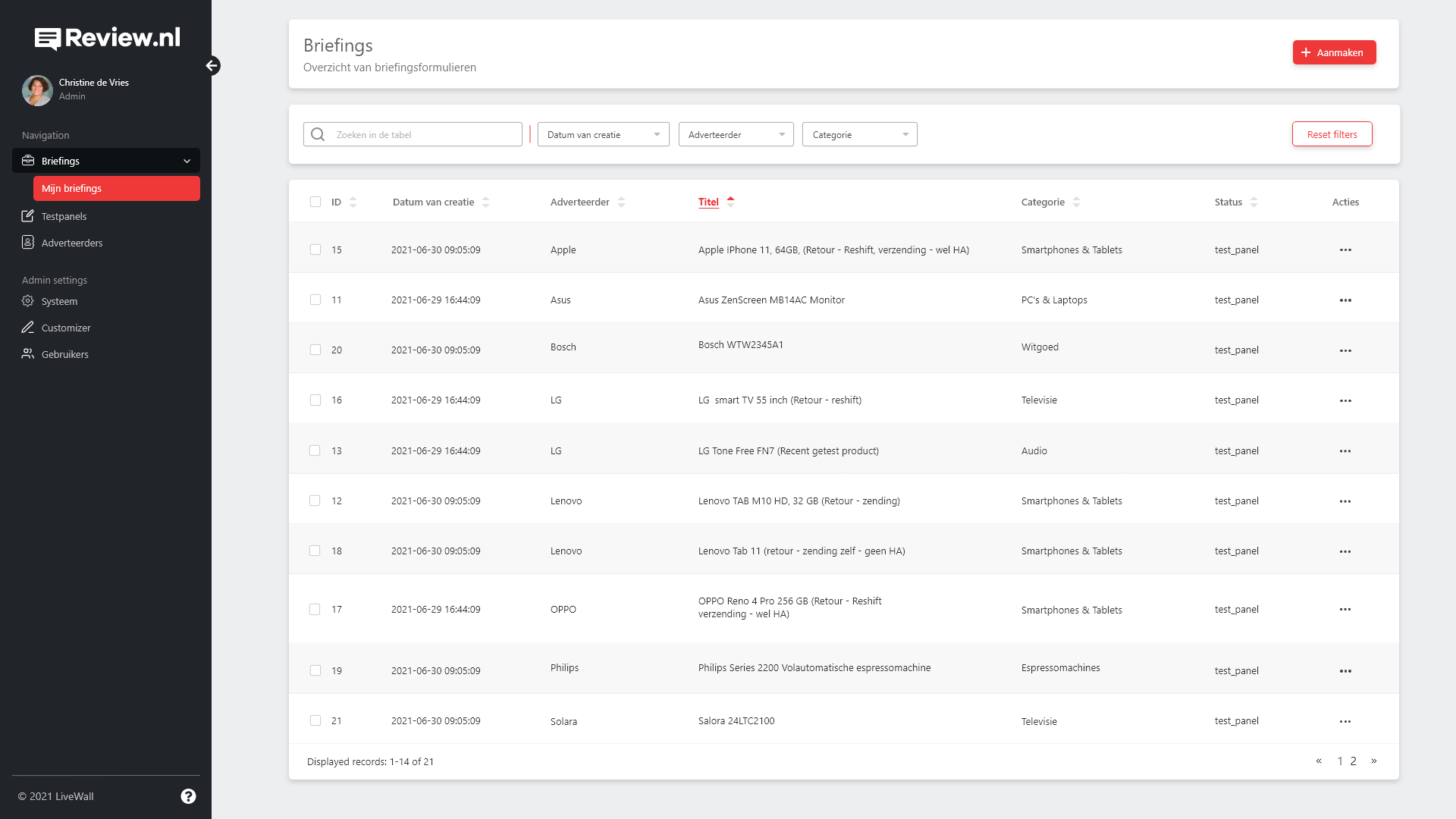Sort by Datum van creatie column arrows
This screenshot has height=819, width=1456.
coord(485,202)
